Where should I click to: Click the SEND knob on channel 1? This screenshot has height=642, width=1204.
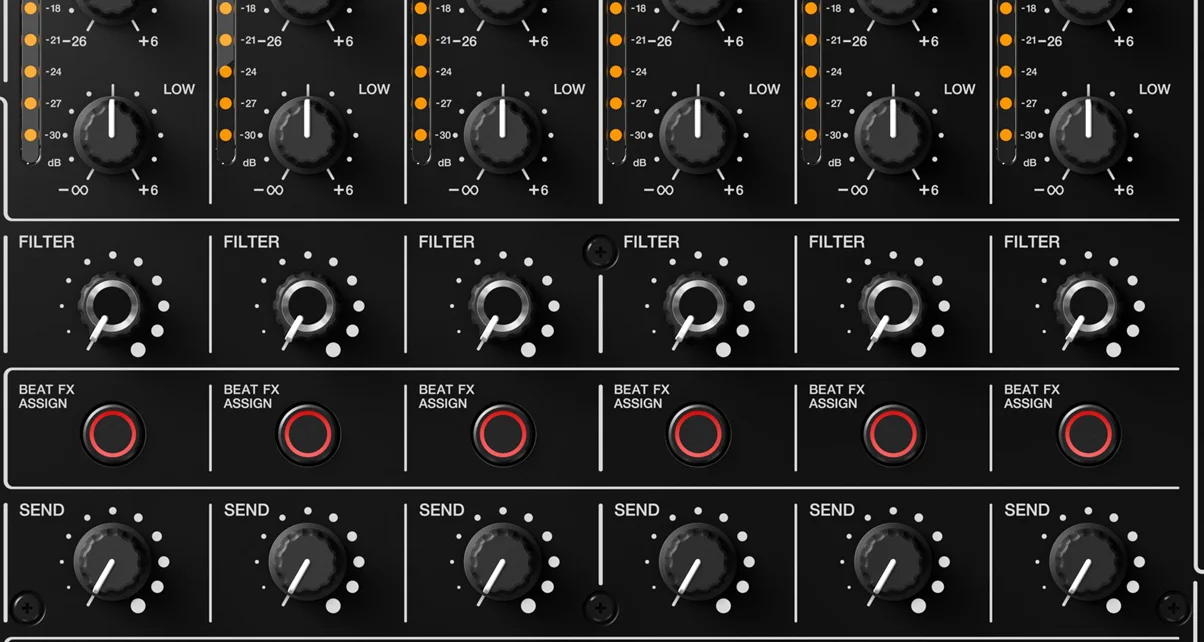click(x=112, y=562)
